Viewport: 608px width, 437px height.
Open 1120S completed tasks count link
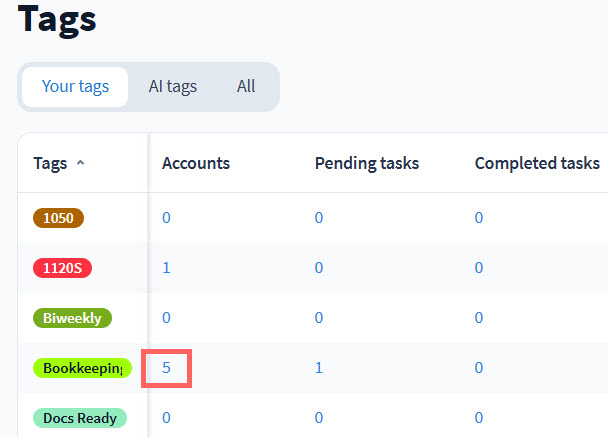479,268
